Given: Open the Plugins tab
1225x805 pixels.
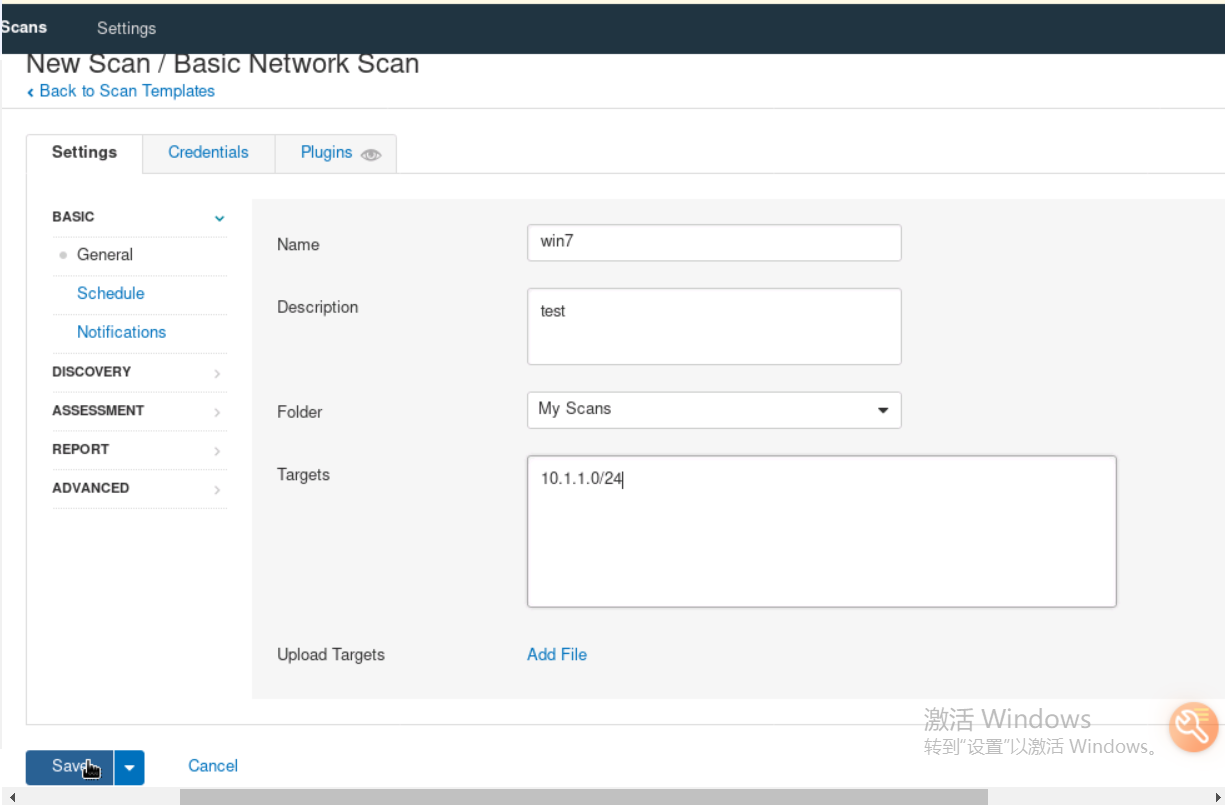Looking at the screenshot, I should tap(327, 153).
